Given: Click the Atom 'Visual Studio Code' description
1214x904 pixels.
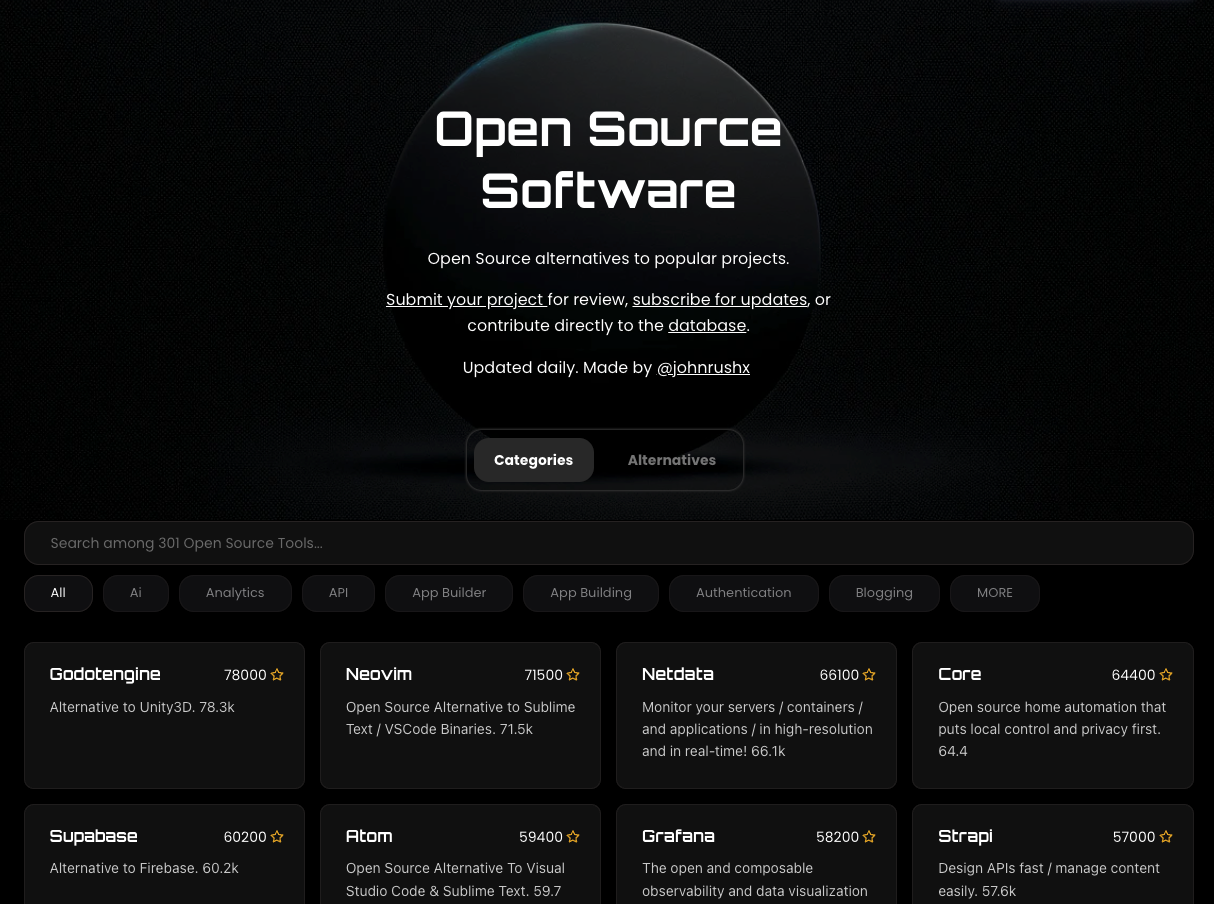Looking at the screenshot, I should point(455,879).
